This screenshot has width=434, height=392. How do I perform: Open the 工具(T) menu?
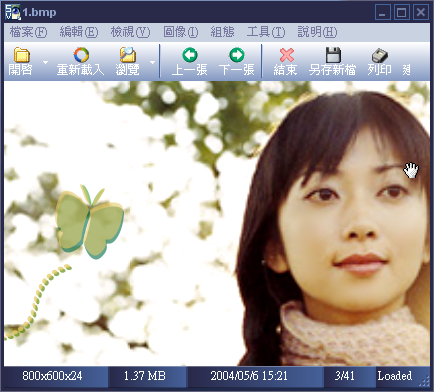tap(266, 32)
